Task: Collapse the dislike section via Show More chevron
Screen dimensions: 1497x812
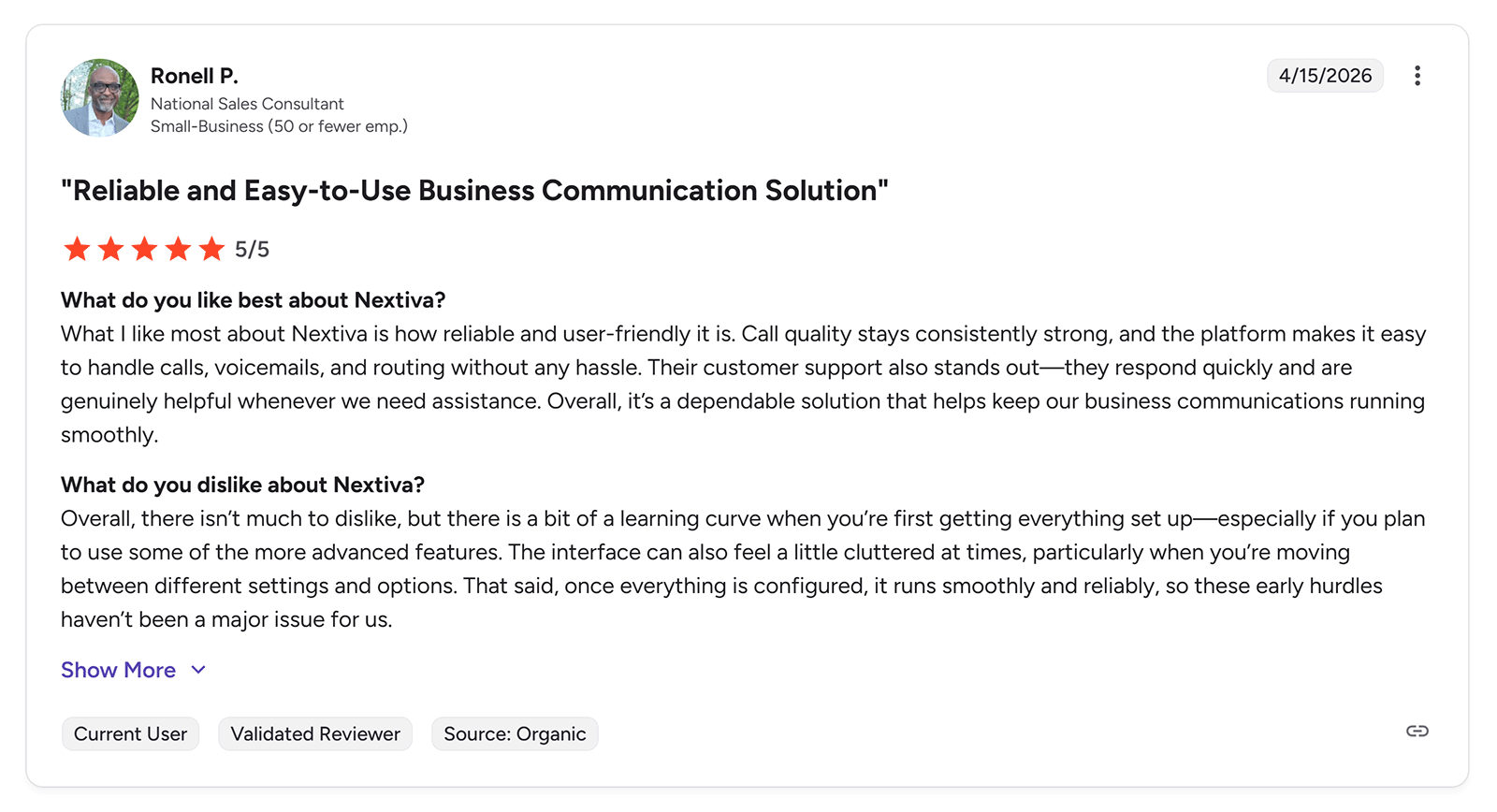Action: [x=197, y=670]
